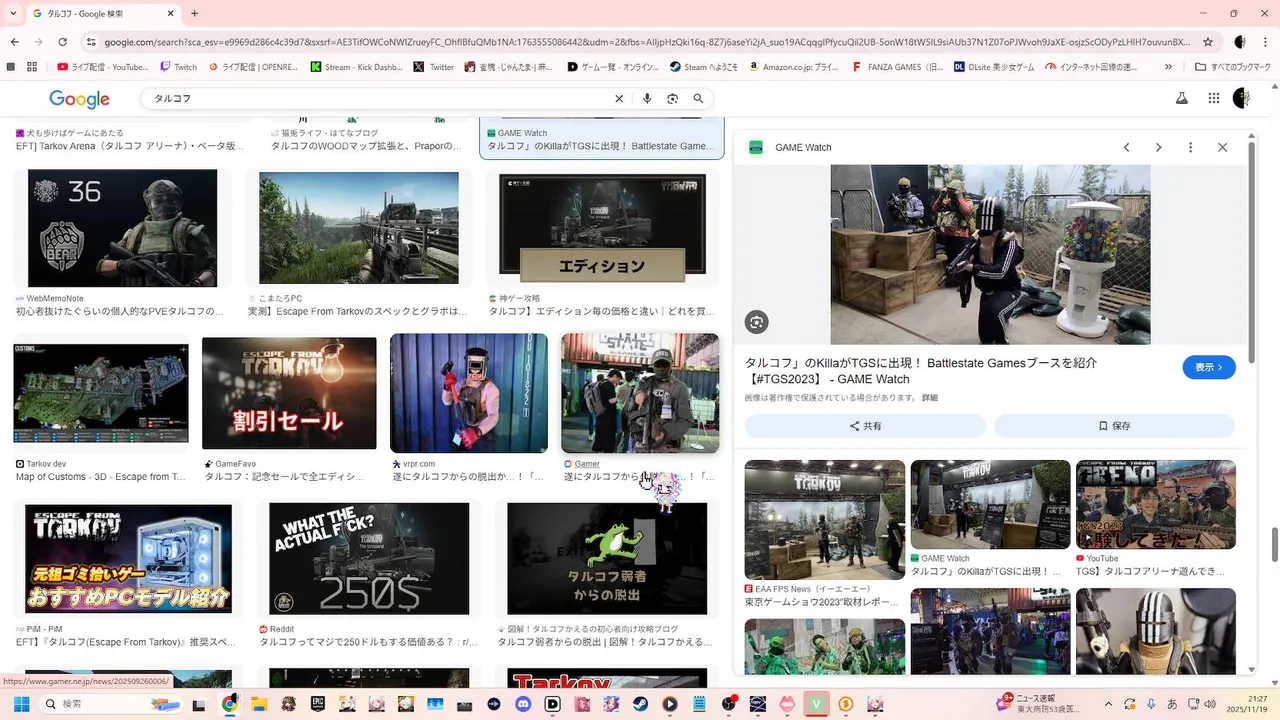Open EAA FPS News related image
The height and width of the screenshot is (720, 1280).
(825, 520)
